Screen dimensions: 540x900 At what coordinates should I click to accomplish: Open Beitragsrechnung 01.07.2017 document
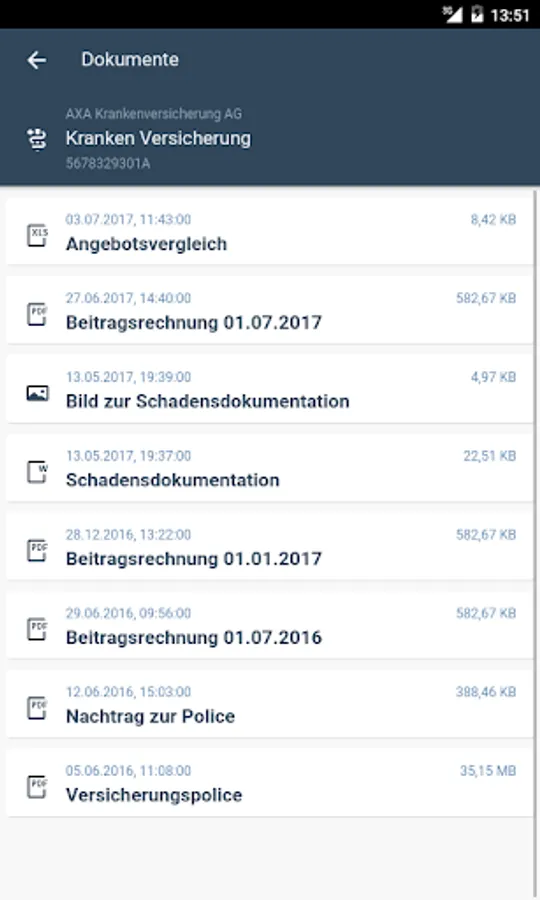coord(270,311)
